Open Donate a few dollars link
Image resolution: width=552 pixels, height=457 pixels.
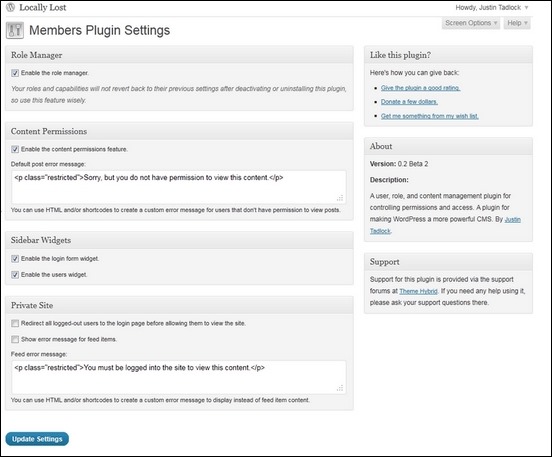(x=409, y=102)
